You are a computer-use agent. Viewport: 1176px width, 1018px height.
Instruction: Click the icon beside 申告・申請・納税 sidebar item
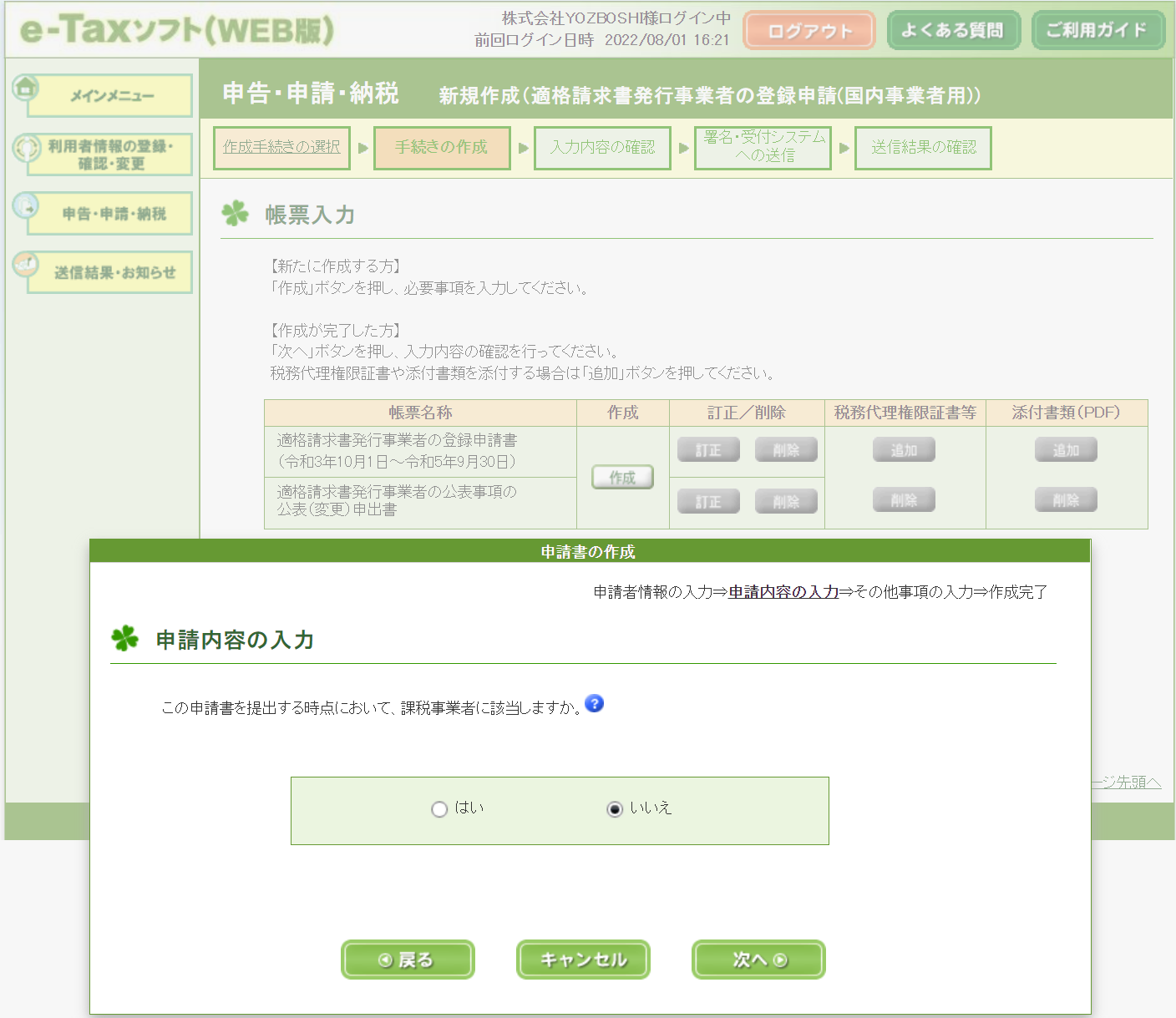(x=26, y=205)
